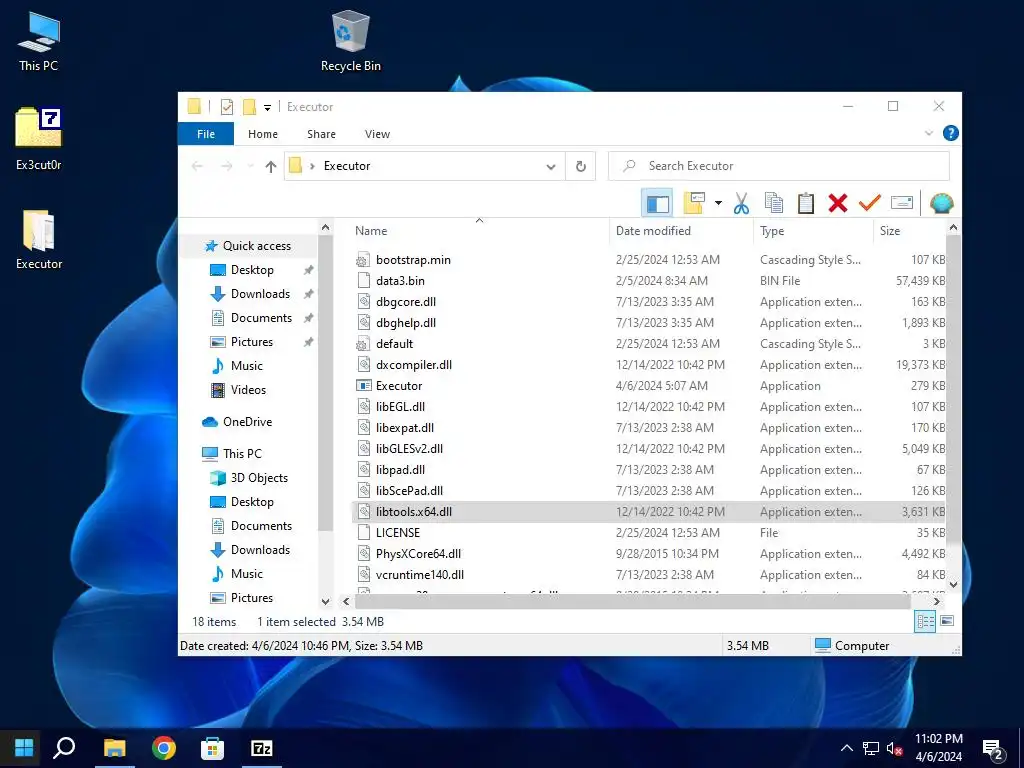The height and width of the screenshot is (768, 1024).
Task: Open Classic Explorer settings shell icon
Action: tap(941, 204)
